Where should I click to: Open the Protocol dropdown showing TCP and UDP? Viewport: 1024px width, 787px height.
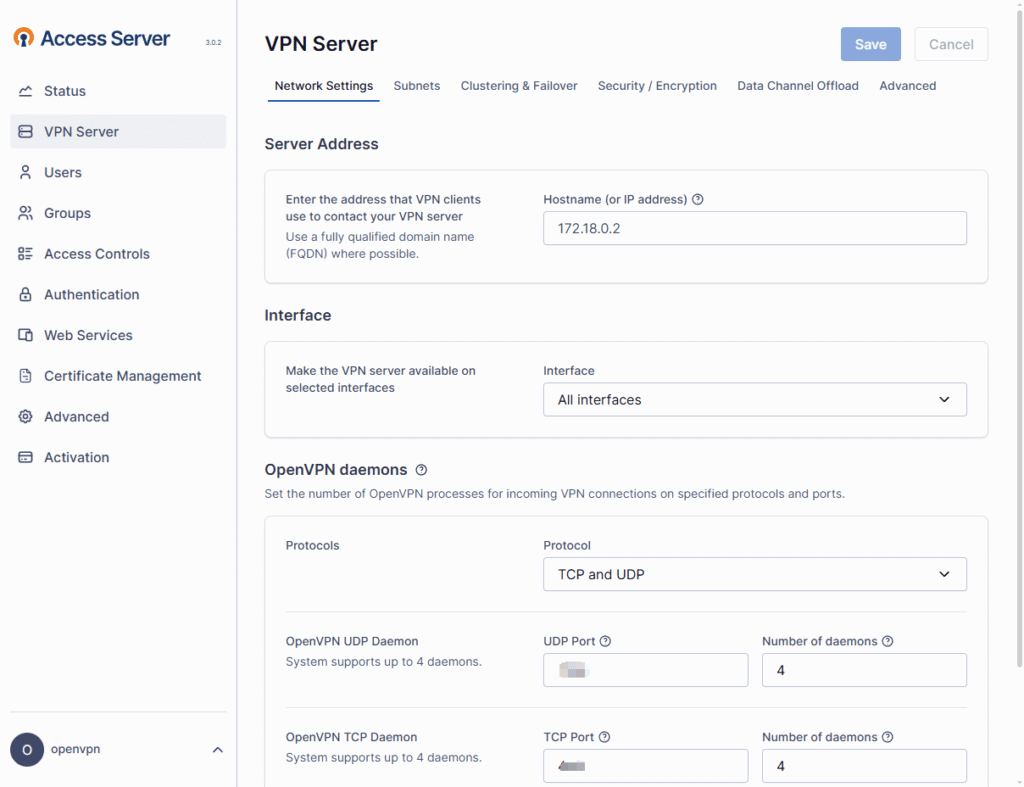click(x=754, y=574)
